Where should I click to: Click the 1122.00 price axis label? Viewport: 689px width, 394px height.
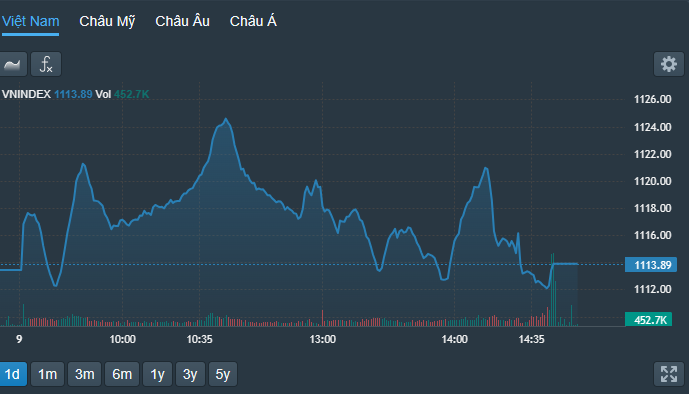(x=653, y=155)
